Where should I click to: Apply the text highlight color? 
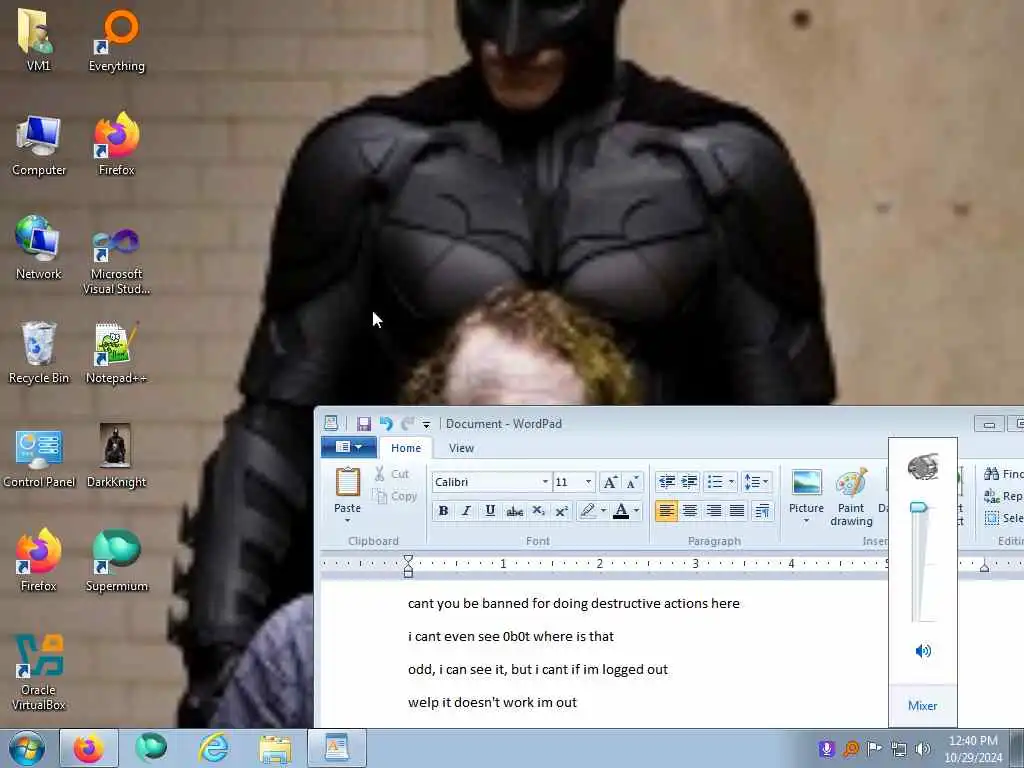[588, 511]
